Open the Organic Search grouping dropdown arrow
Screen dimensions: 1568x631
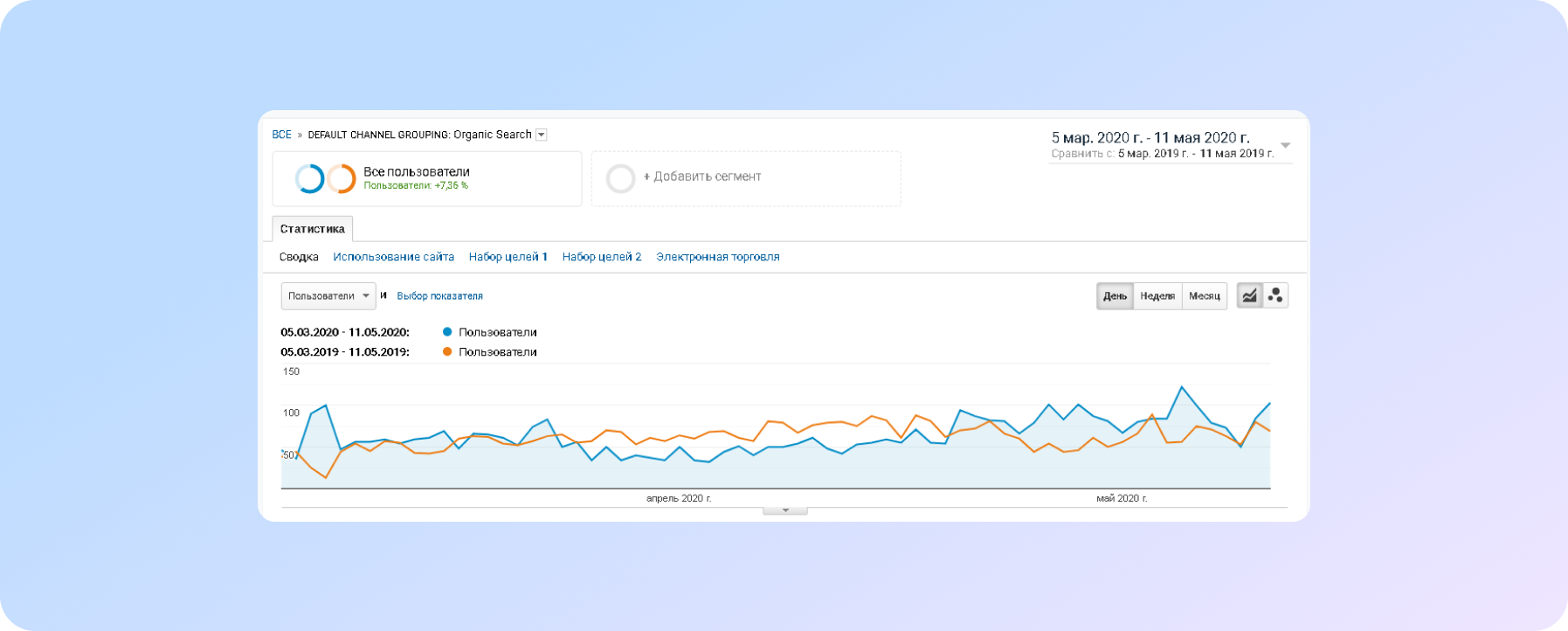tap(542, 135)
